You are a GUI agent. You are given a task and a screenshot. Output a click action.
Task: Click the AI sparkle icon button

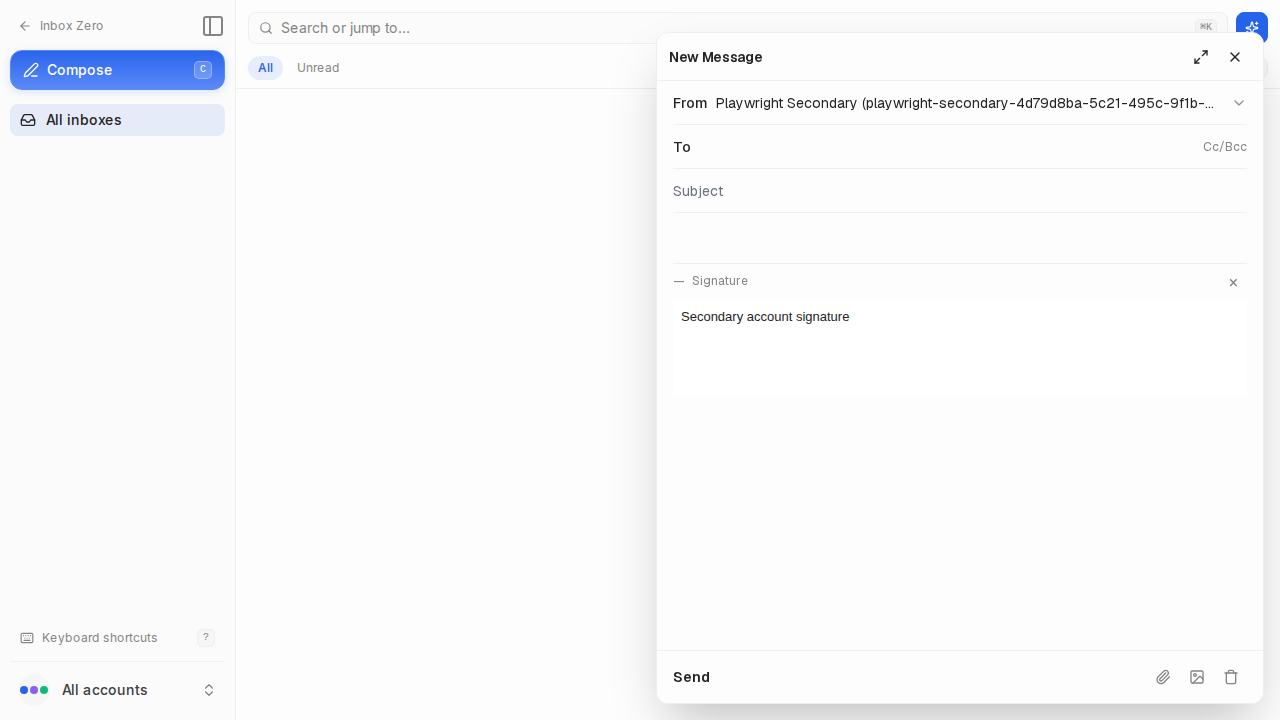[1252, 27]
